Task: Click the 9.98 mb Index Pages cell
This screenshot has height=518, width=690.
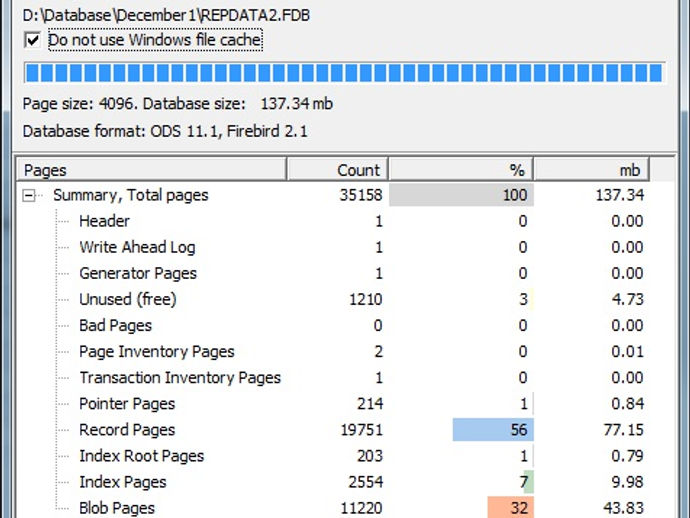Action: (628, 482)
